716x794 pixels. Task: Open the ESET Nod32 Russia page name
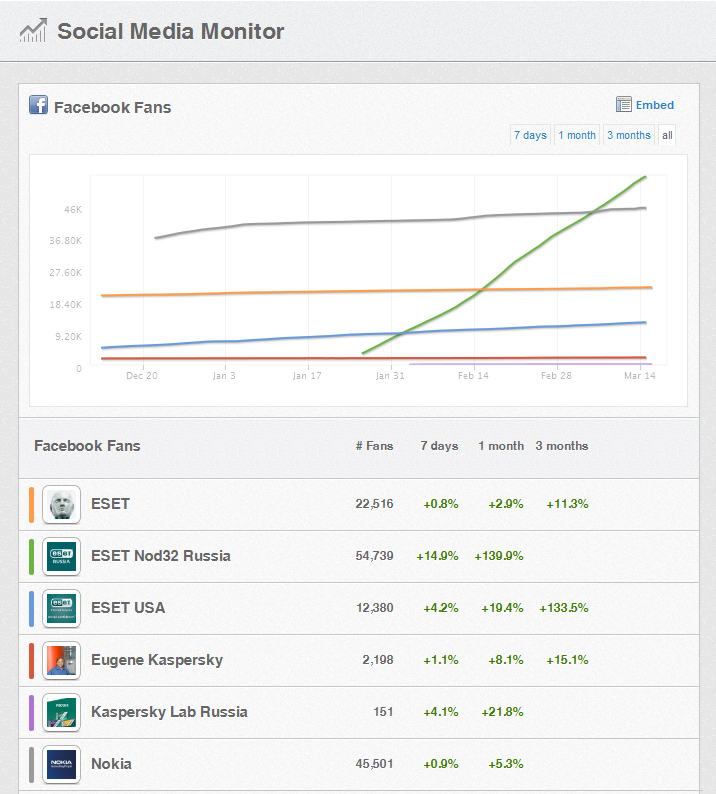pos(161,556)
